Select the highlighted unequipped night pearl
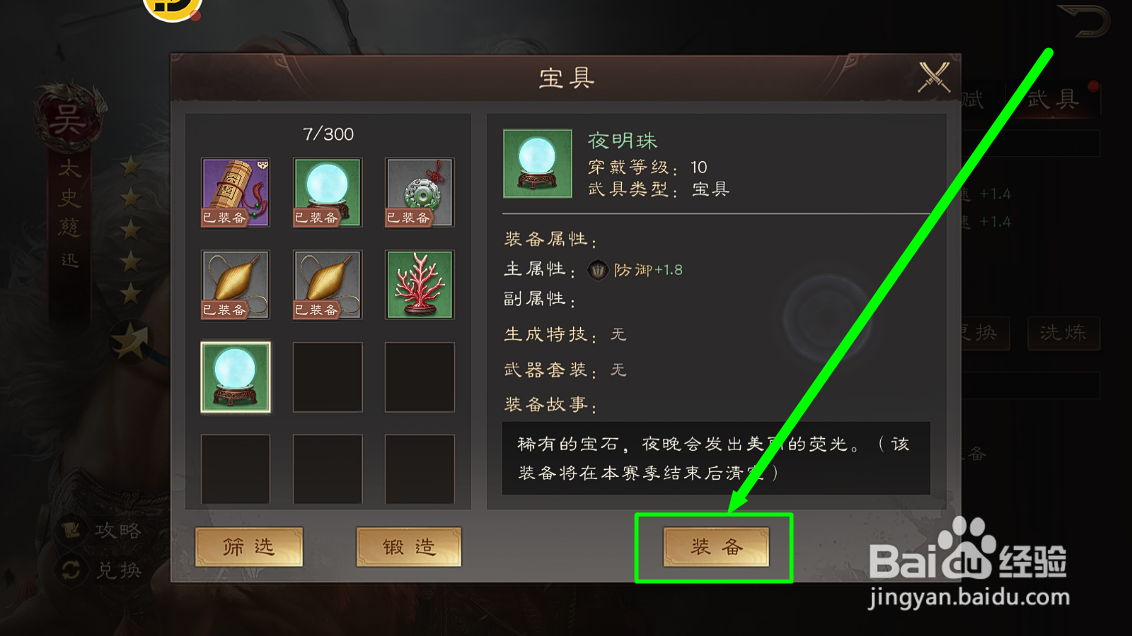Screen dimensions: 1132x636 pyautogui.click(x=235, y=377)
